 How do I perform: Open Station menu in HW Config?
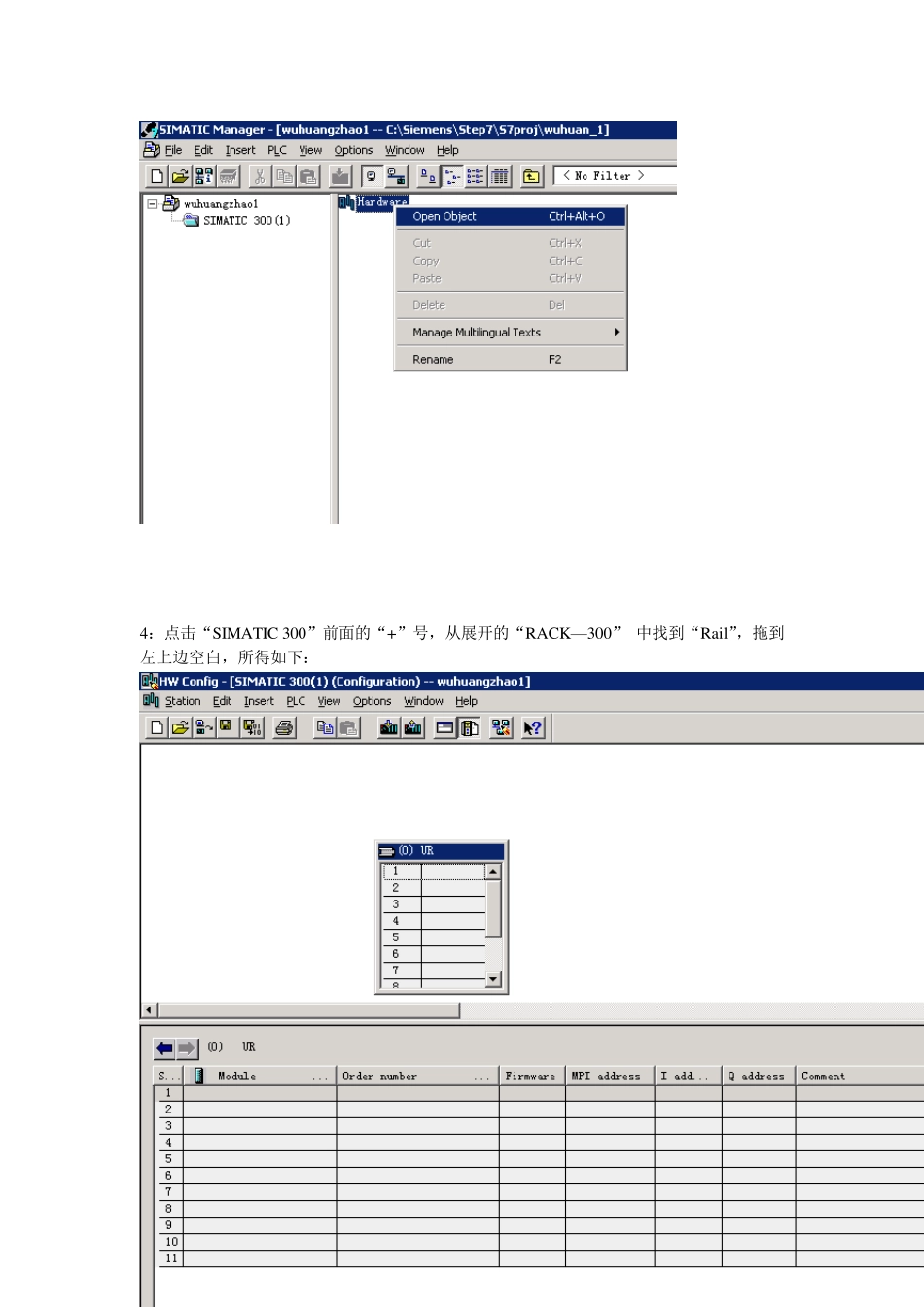click(x=183, y=701)
